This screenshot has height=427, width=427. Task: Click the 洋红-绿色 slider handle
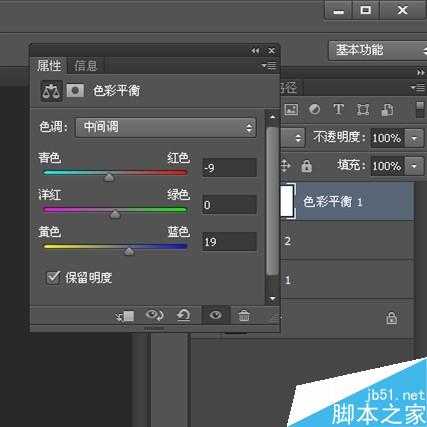(115, 214)
